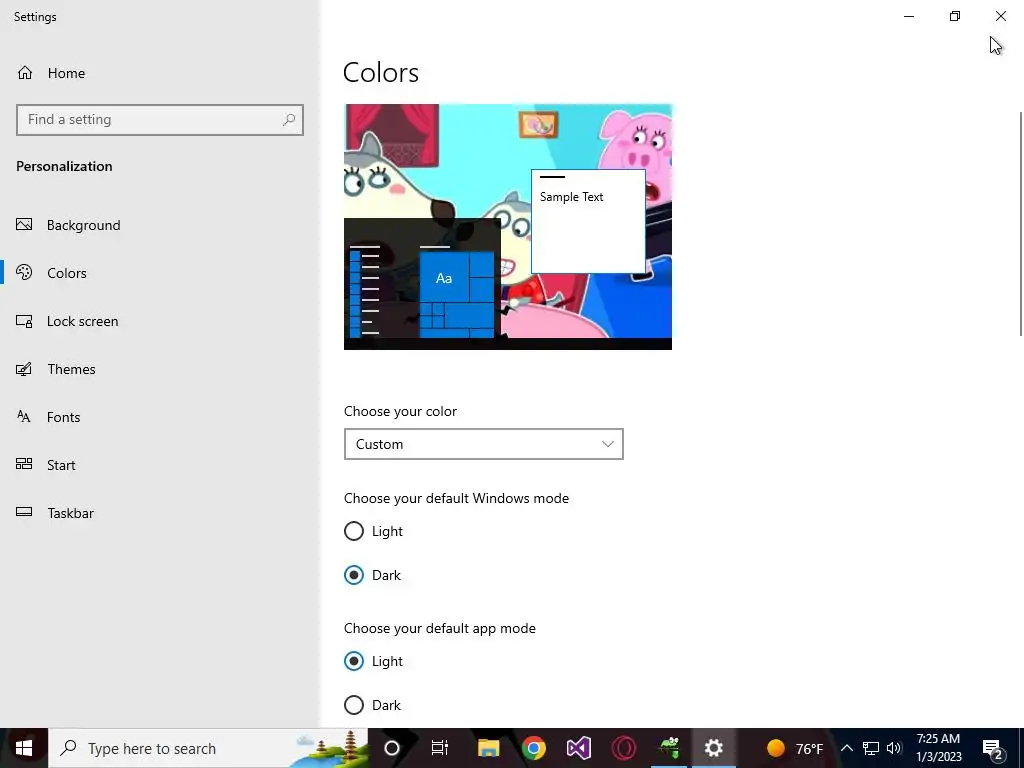Open the notification center icon

993,749
